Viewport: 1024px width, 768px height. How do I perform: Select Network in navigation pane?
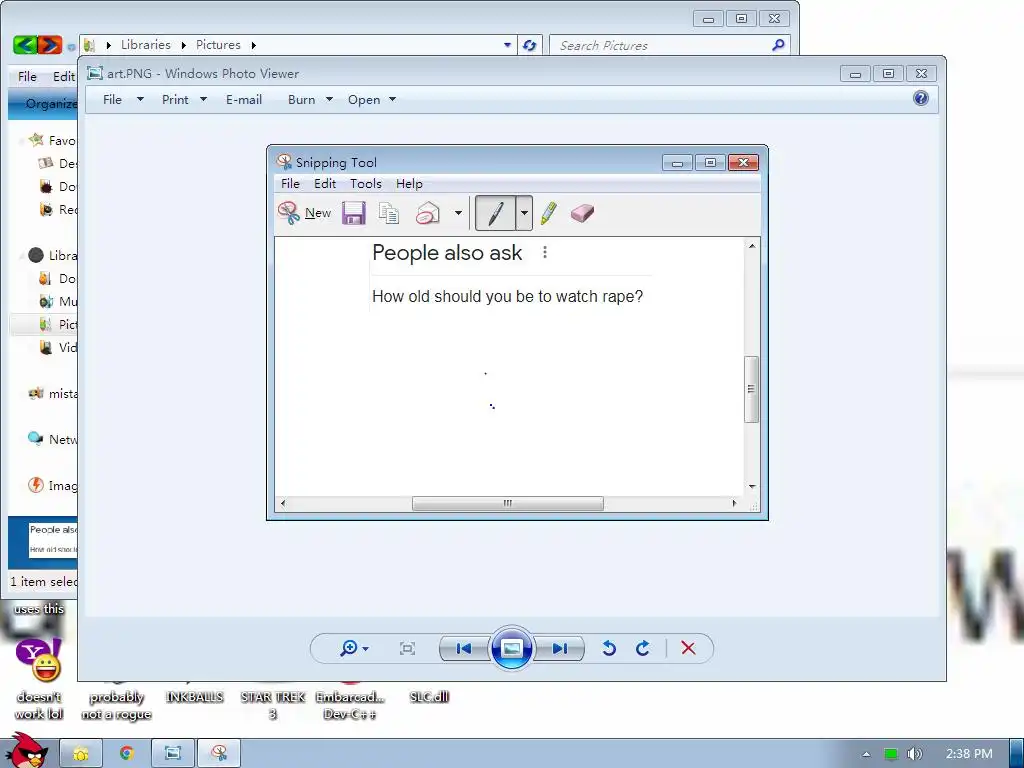click(x=54, y=440)
